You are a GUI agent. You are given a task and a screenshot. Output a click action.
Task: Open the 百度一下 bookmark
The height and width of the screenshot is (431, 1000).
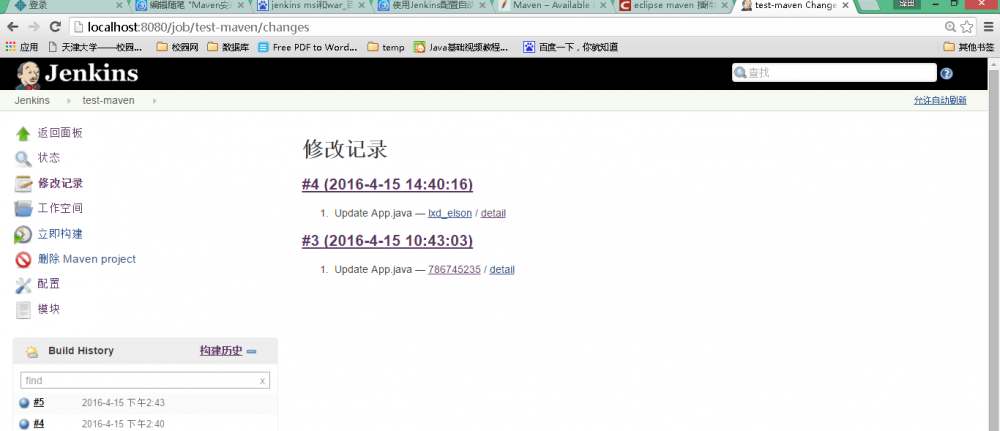tap(570, 47)
